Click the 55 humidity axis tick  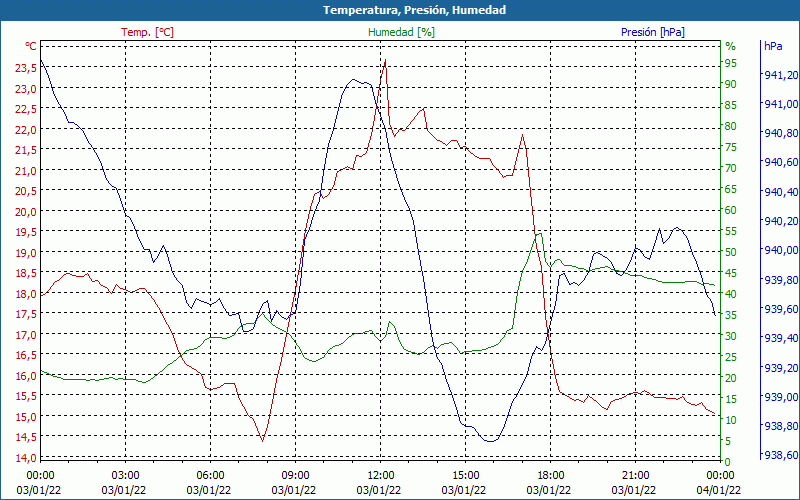click(731, 231)
